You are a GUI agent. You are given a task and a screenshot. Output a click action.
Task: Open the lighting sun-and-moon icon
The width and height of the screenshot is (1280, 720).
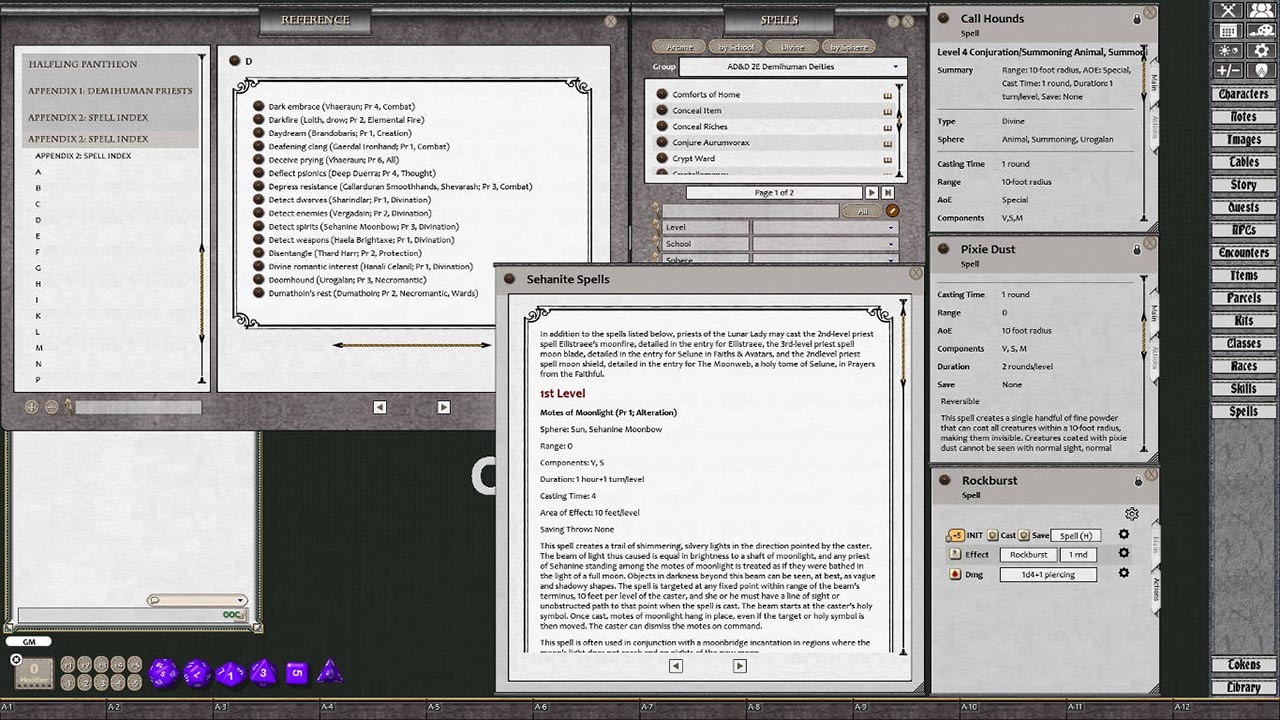pyautogui.click(x=1229, y=50)
